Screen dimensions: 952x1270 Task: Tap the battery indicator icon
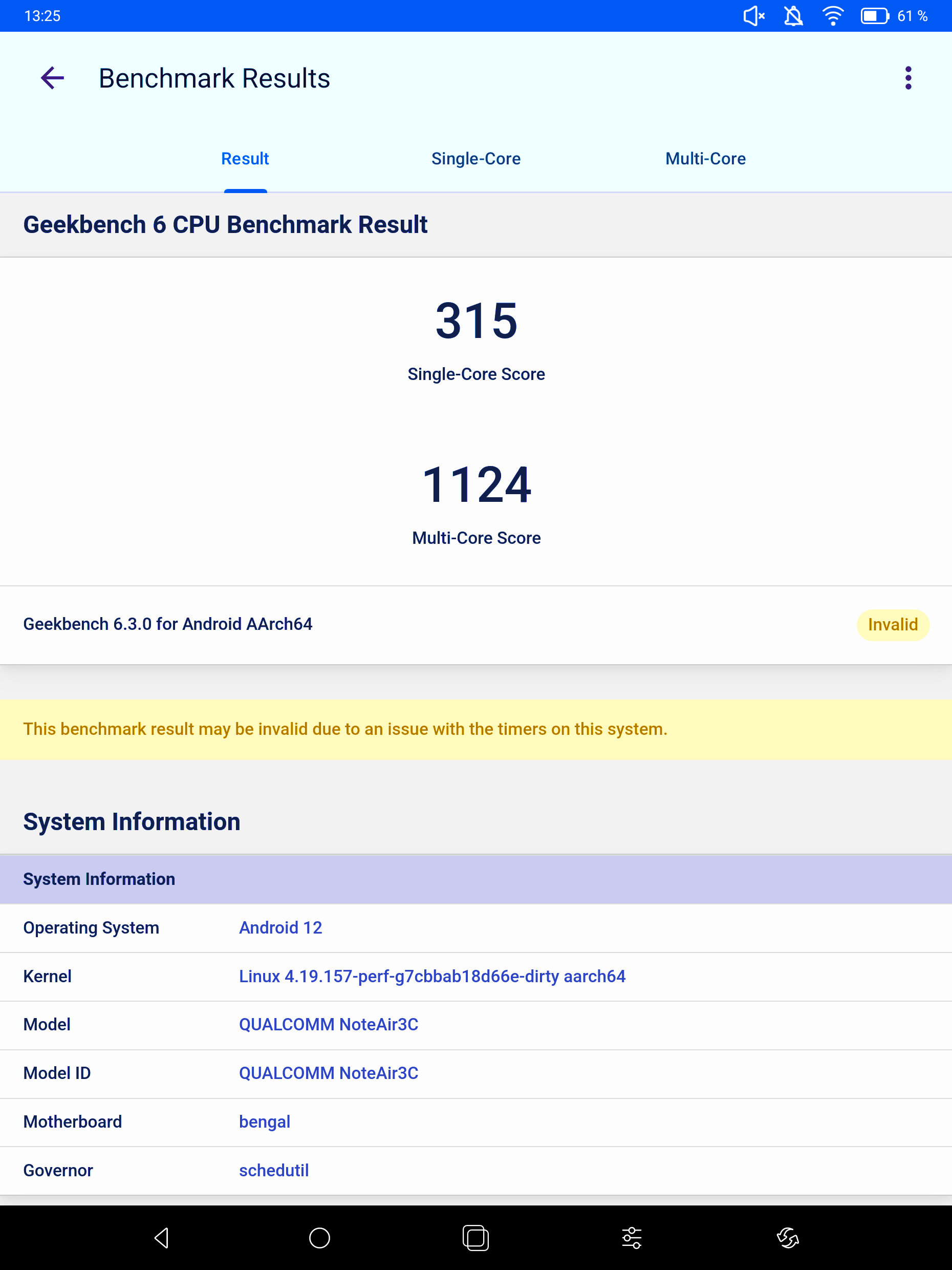click(x=875, y=16)
